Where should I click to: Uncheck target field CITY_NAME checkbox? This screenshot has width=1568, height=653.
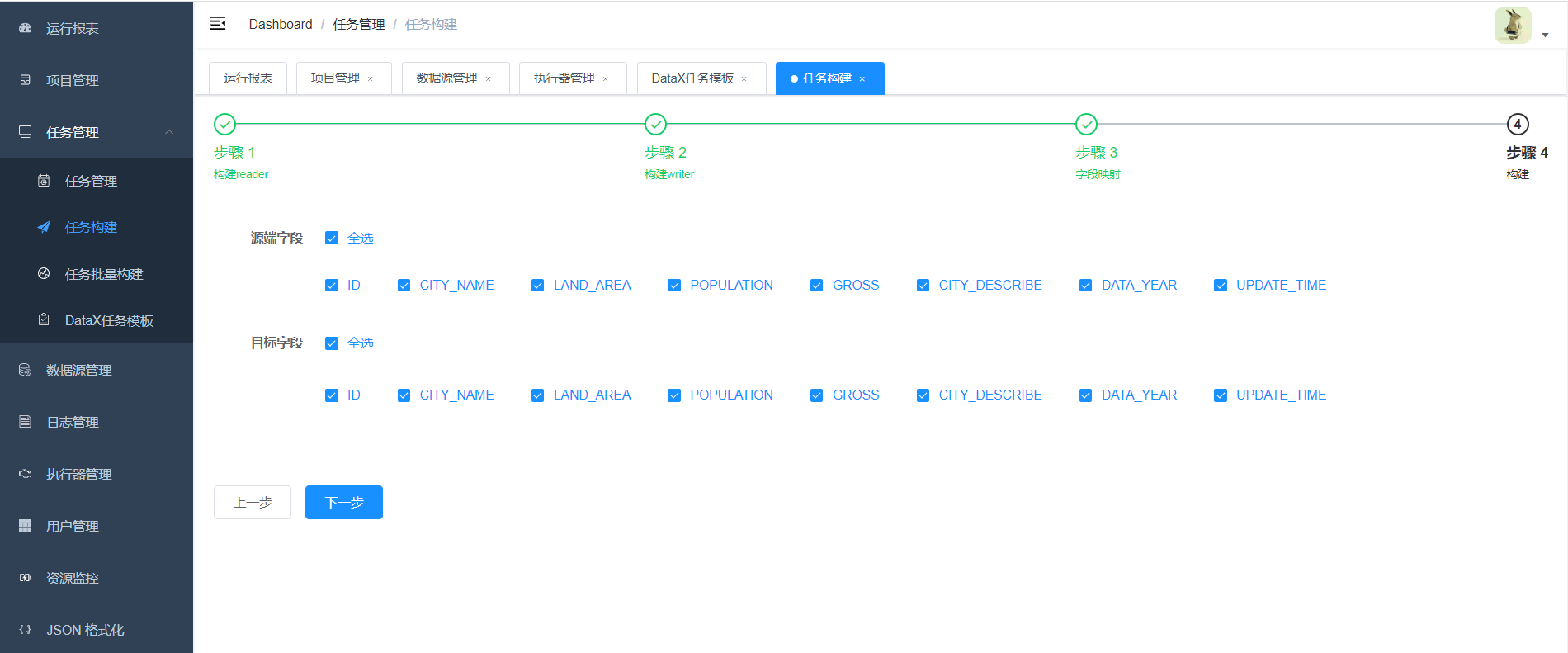404,395
